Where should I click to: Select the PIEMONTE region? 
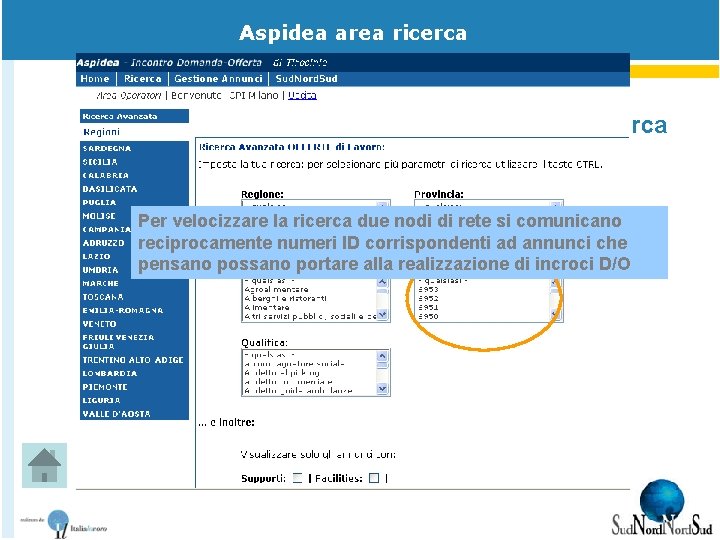point(105,387)
